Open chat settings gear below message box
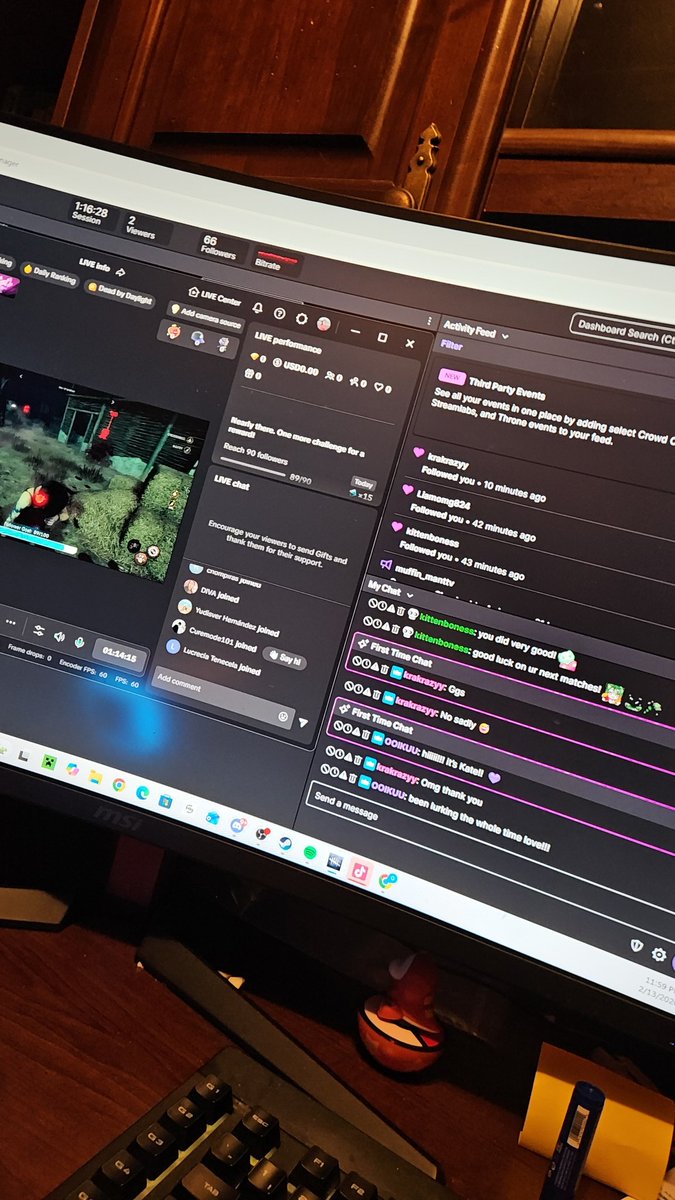675x1200 pixels. point(658,955)
